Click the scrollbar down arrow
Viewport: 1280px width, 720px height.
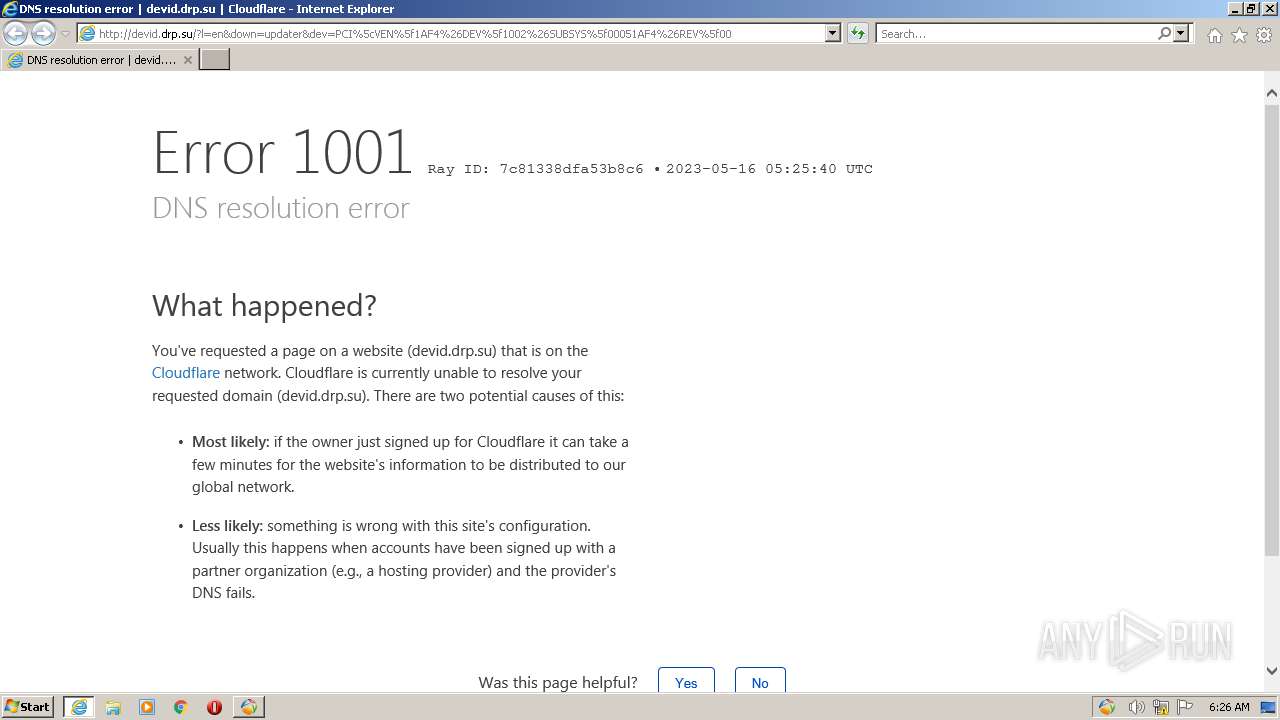[x=1271, y=671]
